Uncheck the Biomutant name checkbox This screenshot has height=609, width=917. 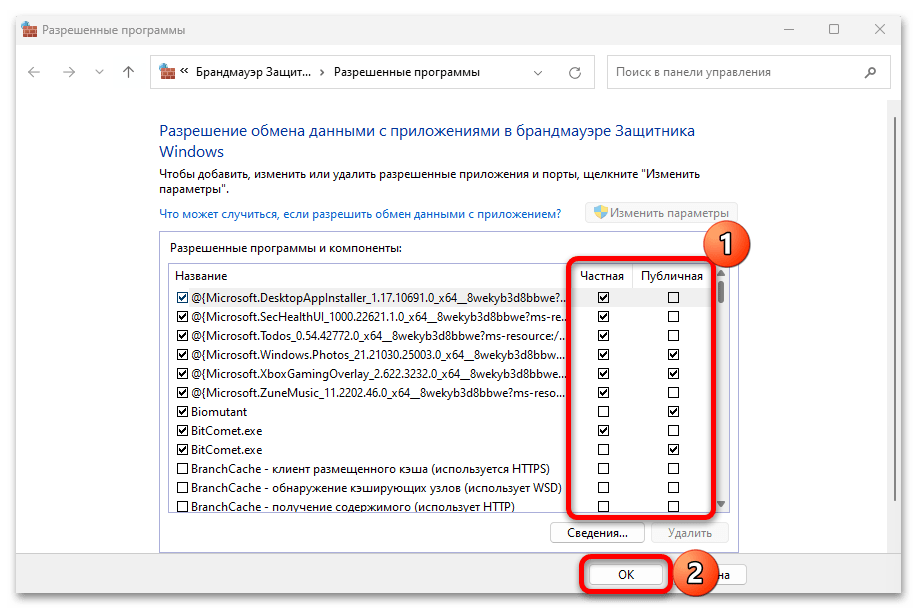(182, 411)
